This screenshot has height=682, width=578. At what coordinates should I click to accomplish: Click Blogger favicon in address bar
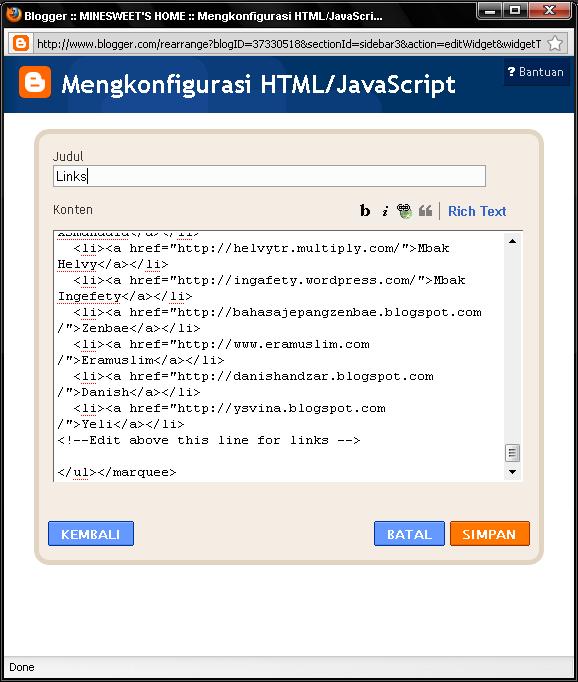[21, 43]
